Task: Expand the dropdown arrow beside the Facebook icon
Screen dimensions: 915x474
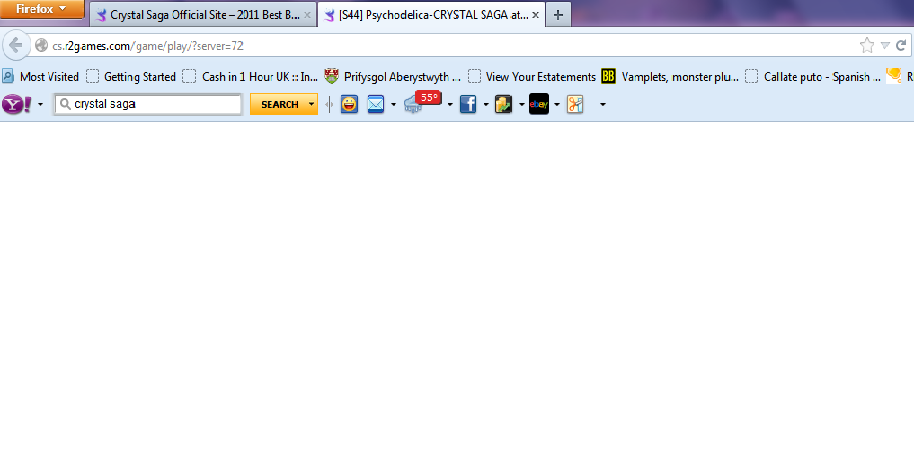Action: (x=486, y=105)
